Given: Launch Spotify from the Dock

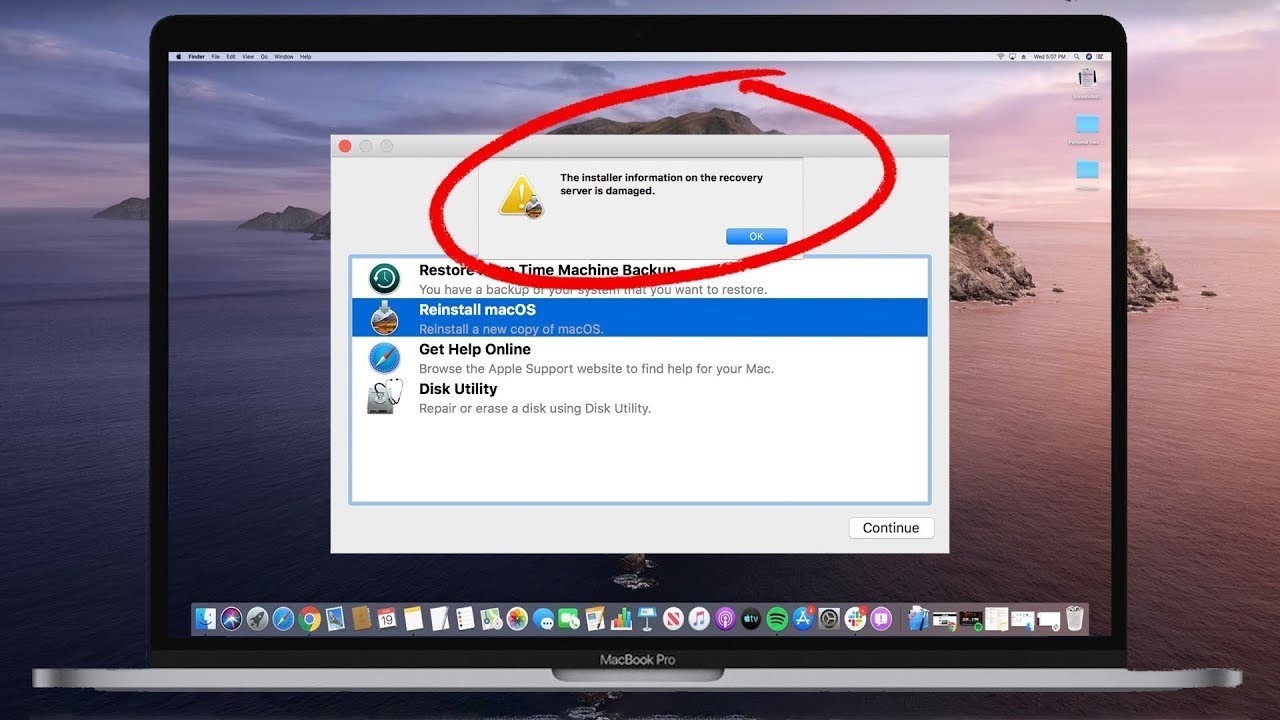Looking at the screenshot, I should (777, 619).
